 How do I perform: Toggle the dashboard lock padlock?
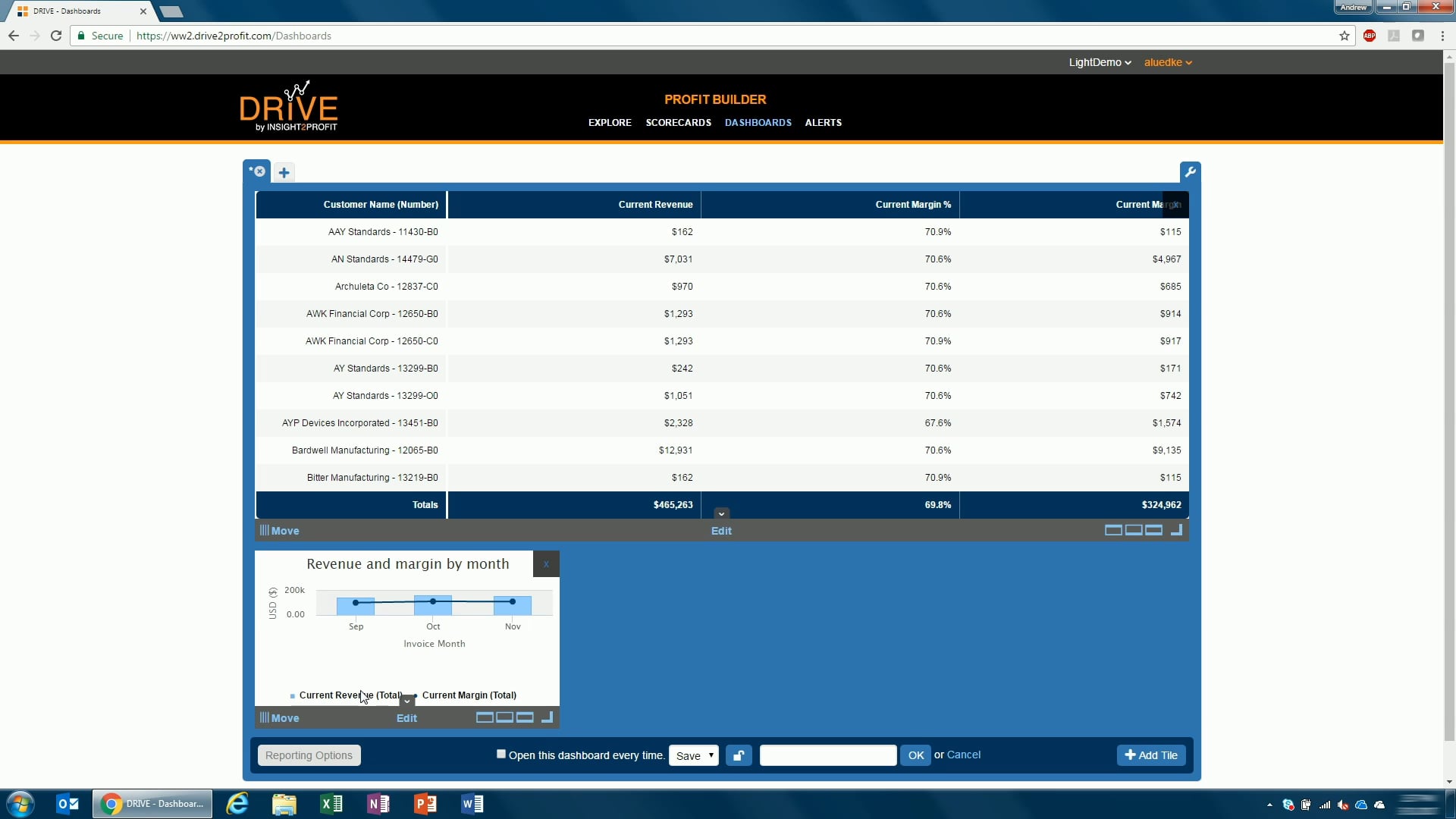tap(739, 755)
